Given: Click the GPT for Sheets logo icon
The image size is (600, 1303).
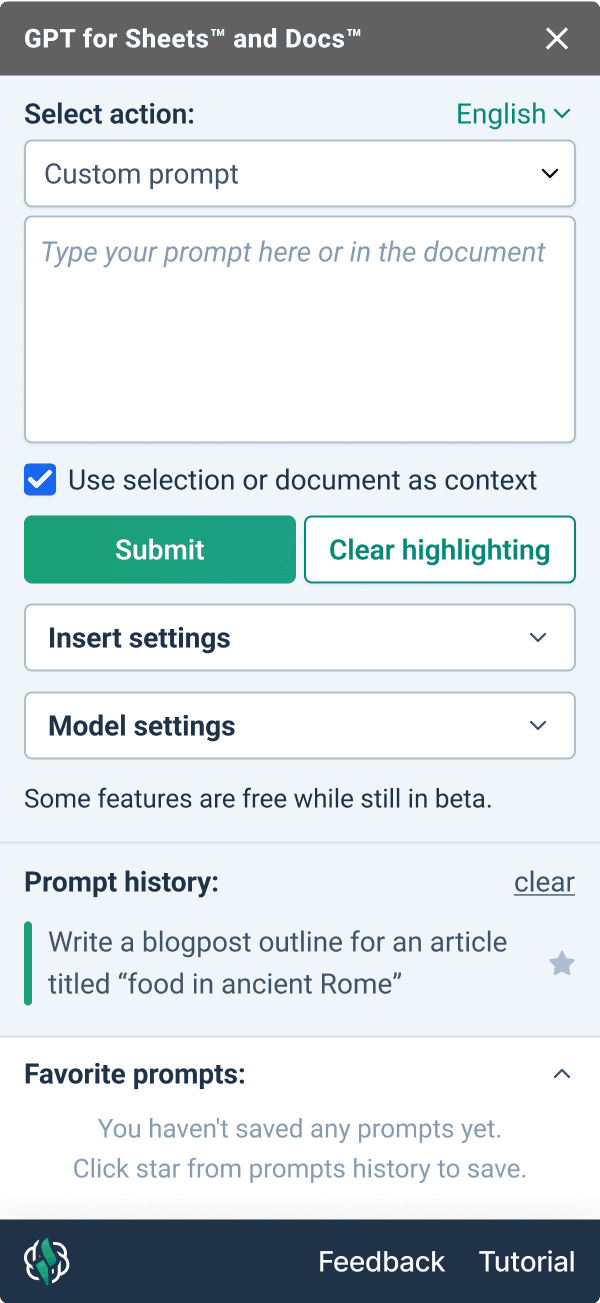Looking at the screenshot, I should (44, 1261).
